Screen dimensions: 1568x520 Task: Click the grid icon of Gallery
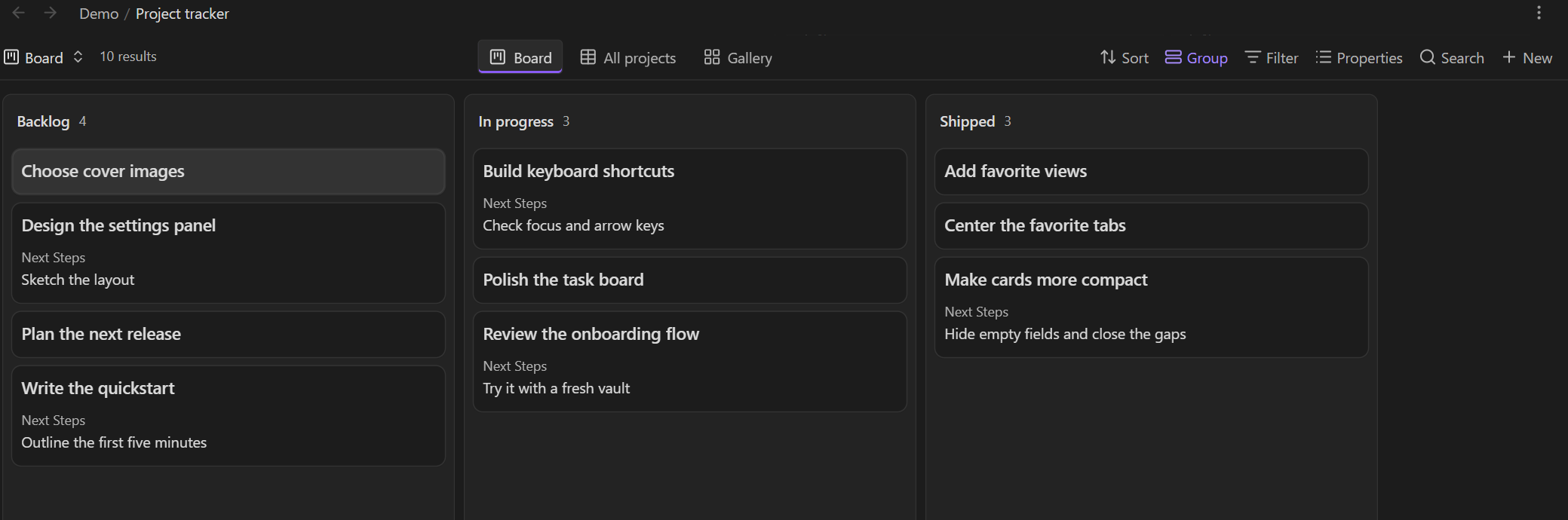click(x=712, y=57)
